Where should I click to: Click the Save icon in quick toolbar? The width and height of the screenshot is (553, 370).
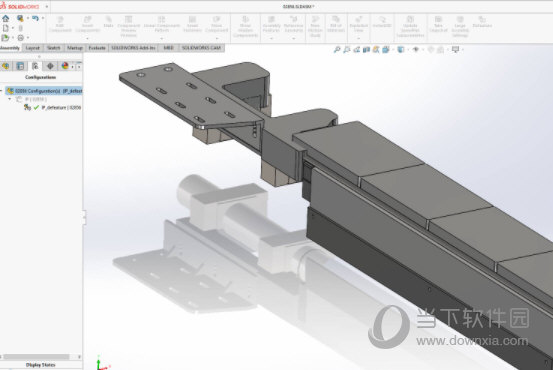click(20, 18)
